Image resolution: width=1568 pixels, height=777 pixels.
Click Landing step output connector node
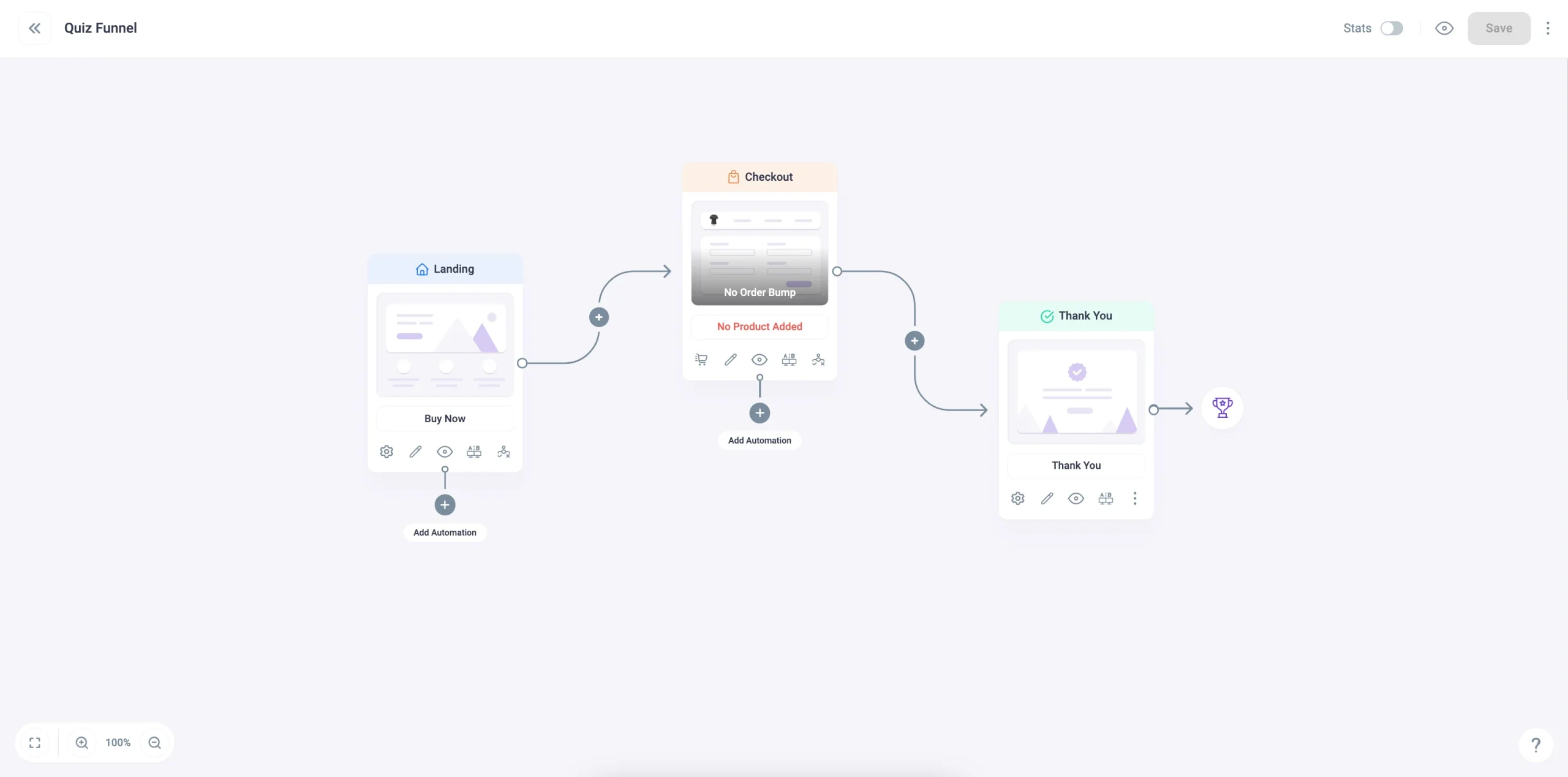[x=522, y=363]
